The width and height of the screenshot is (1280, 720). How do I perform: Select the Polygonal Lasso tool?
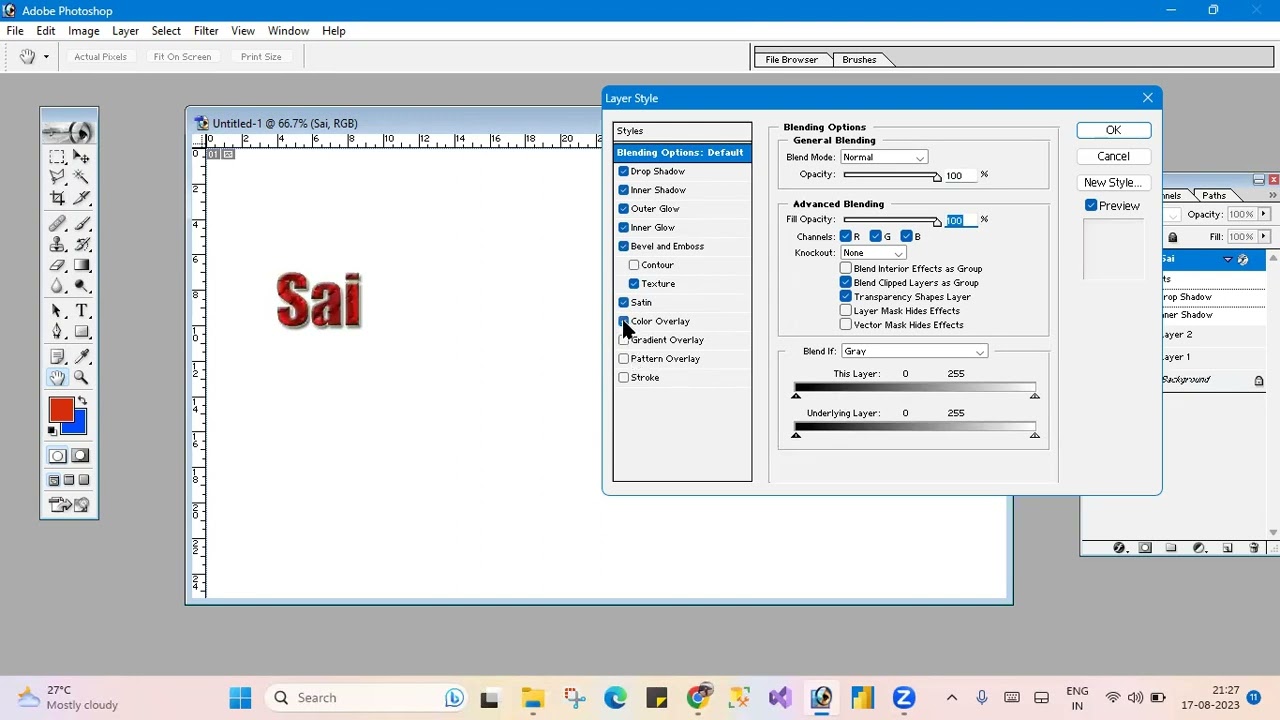pos(57,177)
